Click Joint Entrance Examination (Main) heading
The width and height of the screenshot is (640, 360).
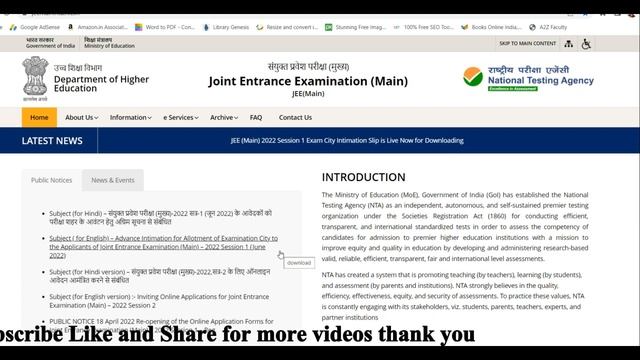[x=308, y=81]
